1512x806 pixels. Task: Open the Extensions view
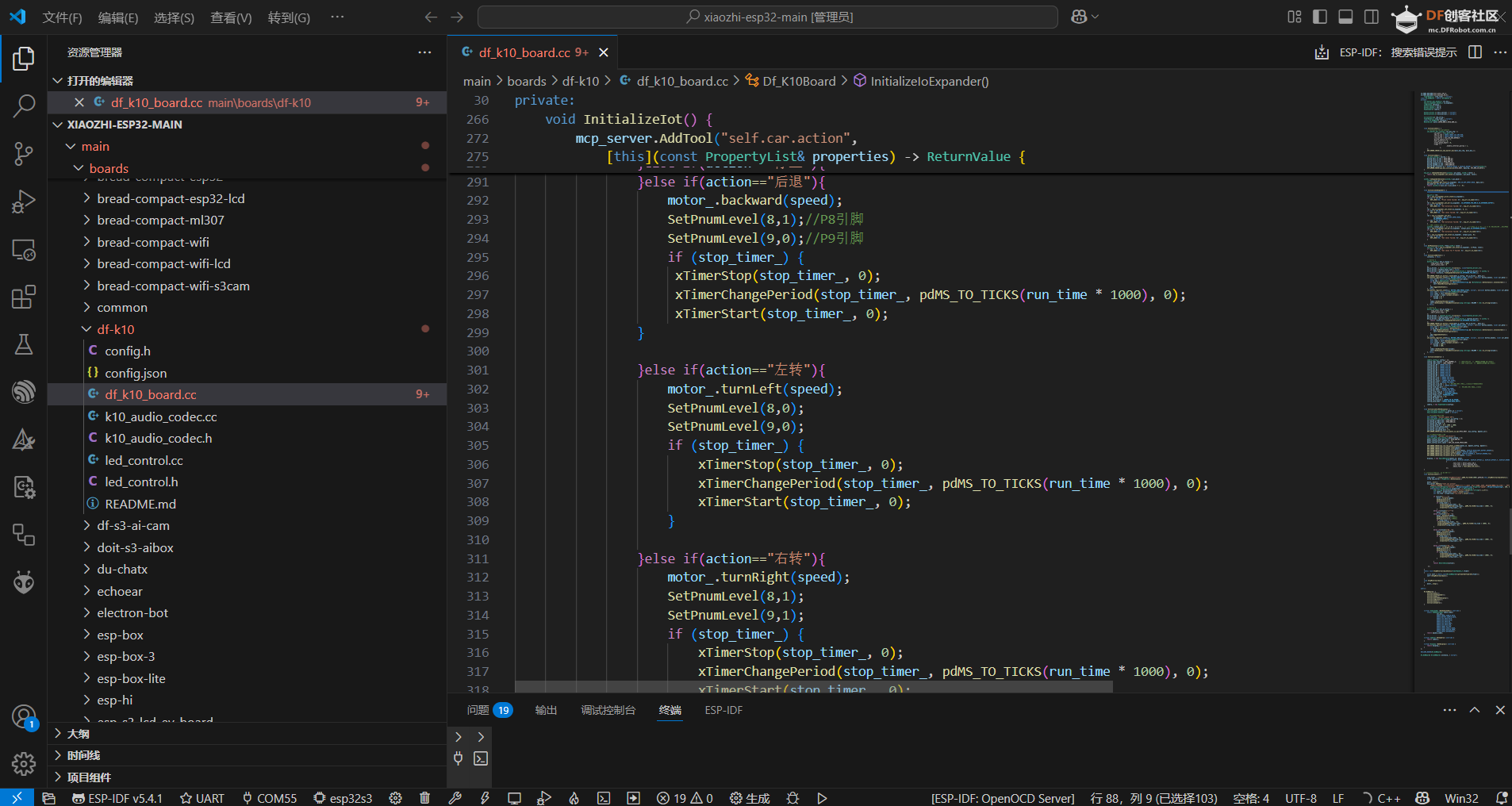click(x=24, y=297)
